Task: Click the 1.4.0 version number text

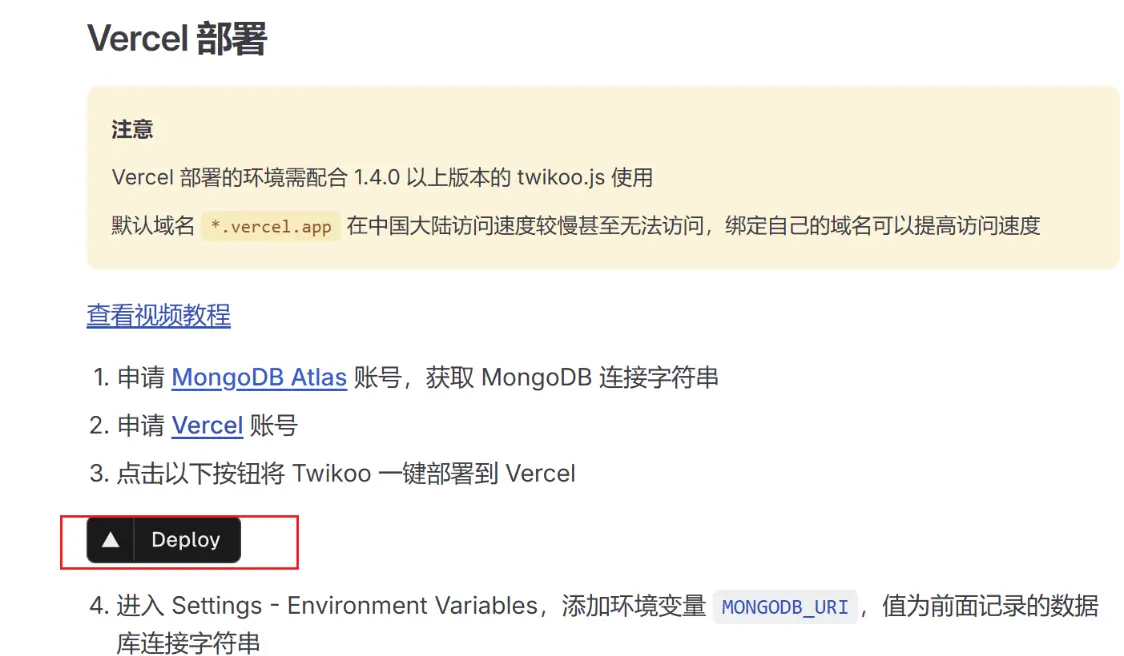Action: (376, 178)
